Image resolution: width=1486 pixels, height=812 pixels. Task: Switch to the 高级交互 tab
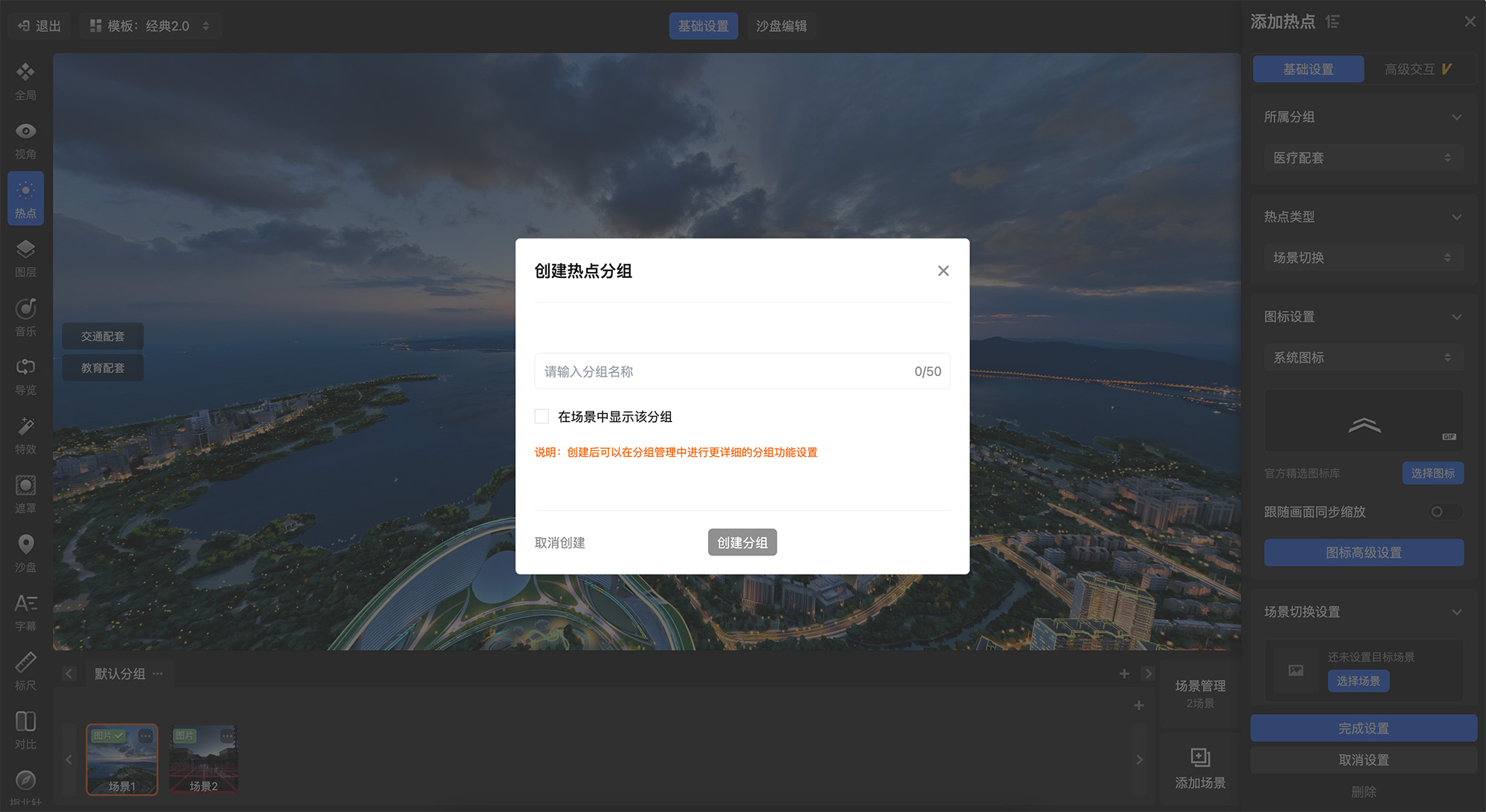click(x=1418, y=69)
